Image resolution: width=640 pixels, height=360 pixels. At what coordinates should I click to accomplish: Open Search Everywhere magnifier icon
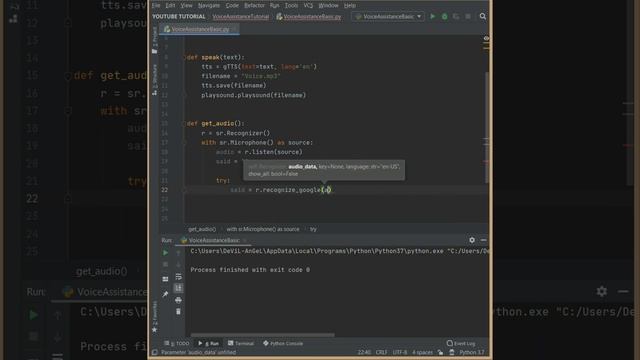click(x=482, y=16)
